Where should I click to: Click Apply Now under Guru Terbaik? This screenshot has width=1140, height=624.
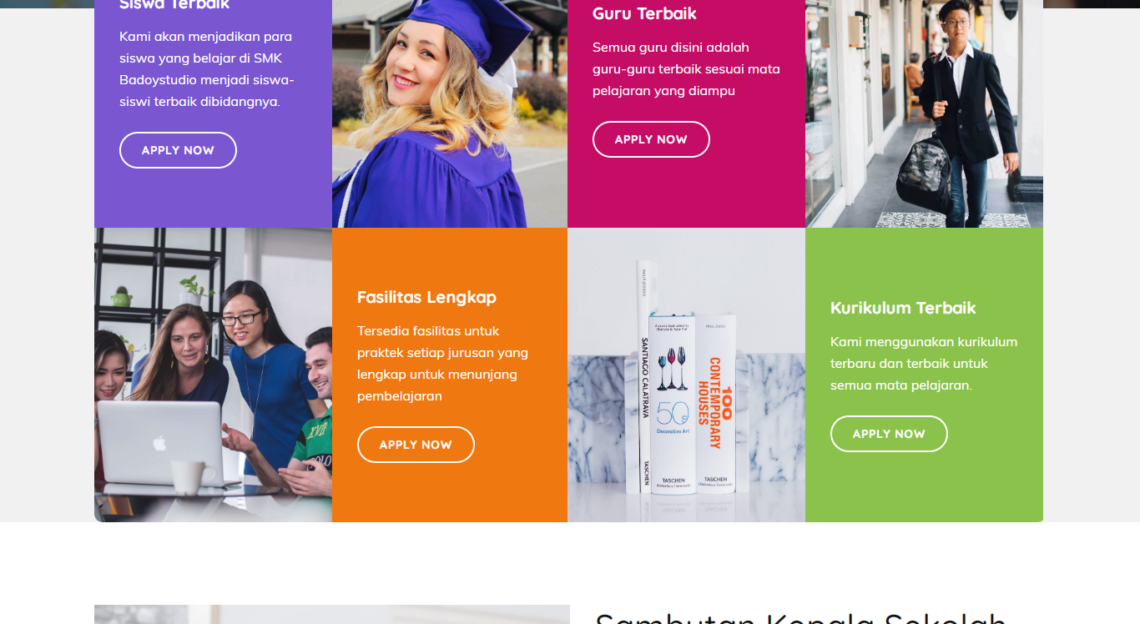pyautogui.click(x=651, y=139)
